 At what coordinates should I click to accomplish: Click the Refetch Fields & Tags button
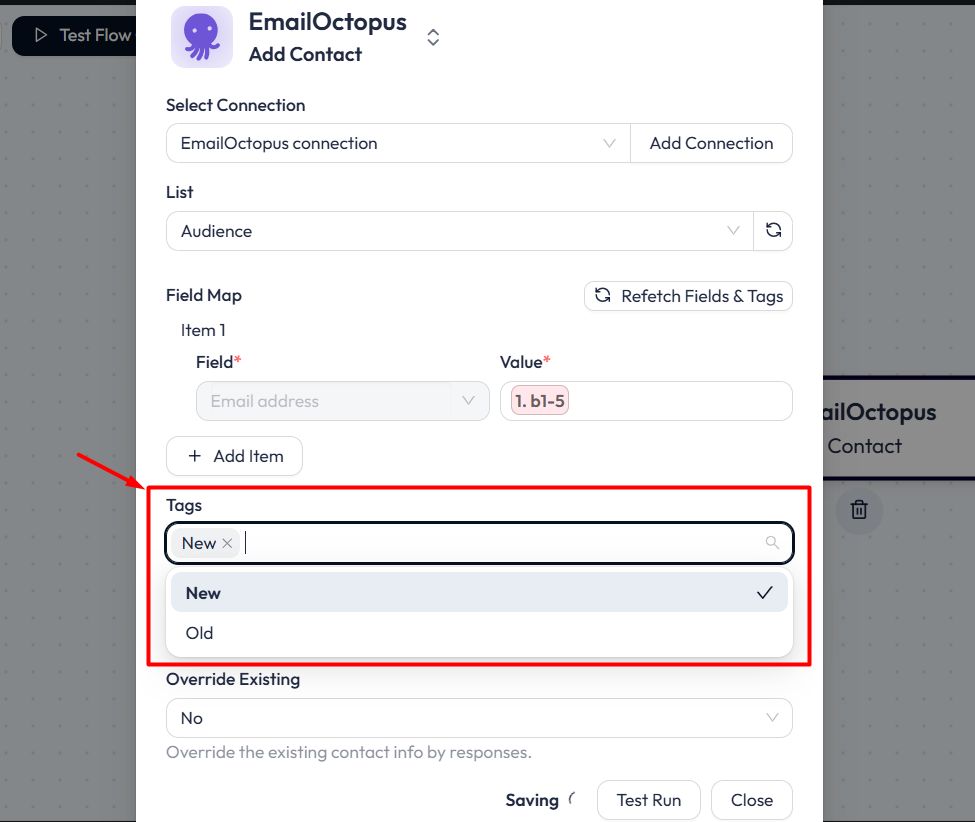pyautogui.click(x=688, y=296)
